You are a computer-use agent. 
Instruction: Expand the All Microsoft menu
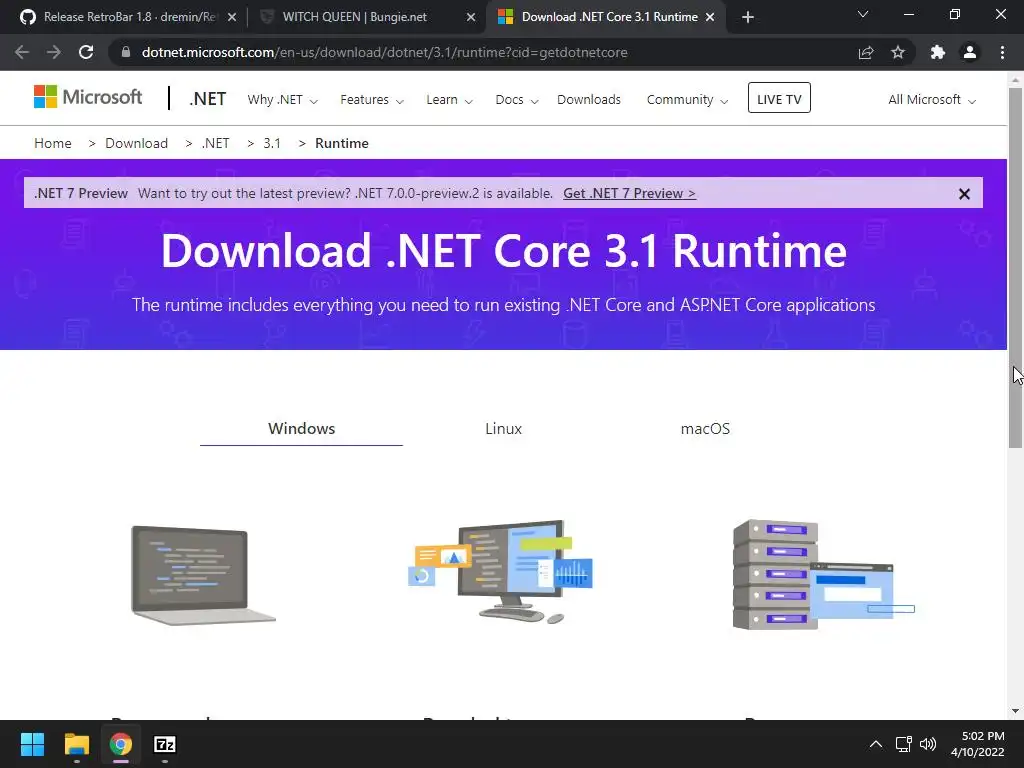(932, 99)
